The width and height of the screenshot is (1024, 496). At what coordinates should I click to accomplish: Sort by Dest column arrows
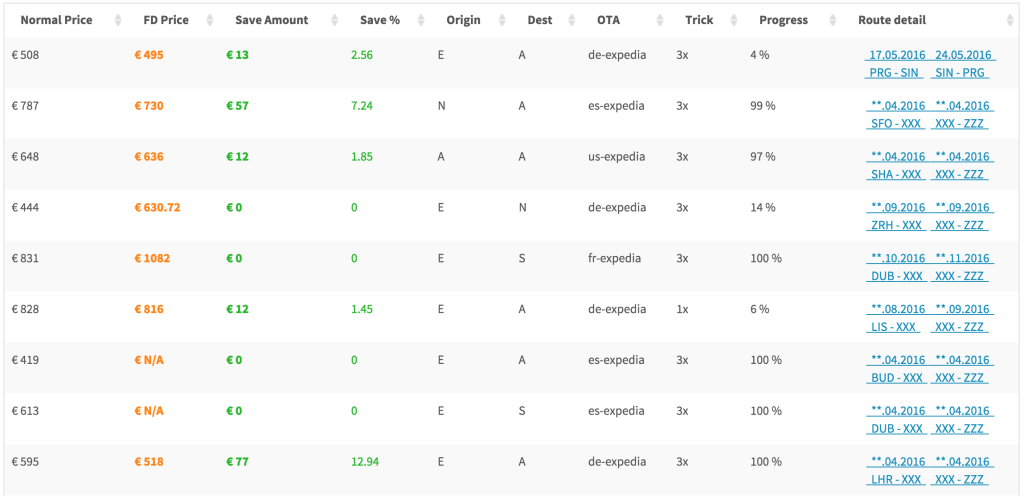point(572,21)
